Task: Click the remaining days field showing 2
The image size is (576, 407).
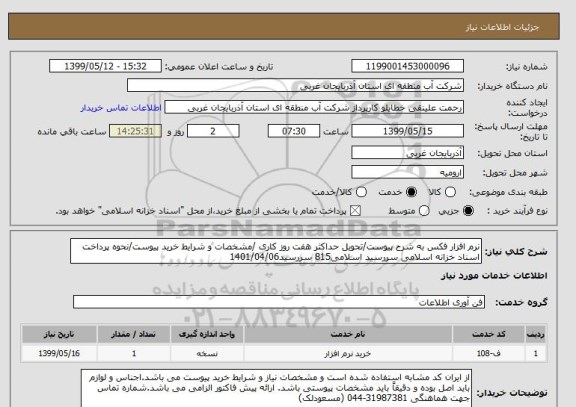Action: [x=213, y=131]
